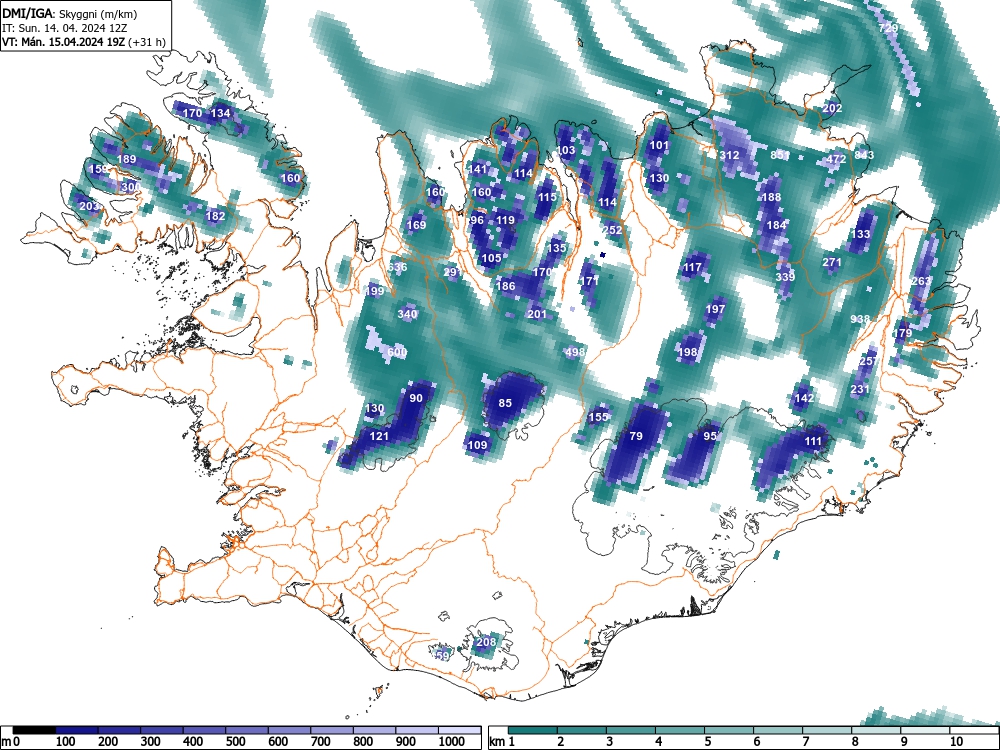Click the dark teal swatch between 1 and 2 km

pos(533,730)
